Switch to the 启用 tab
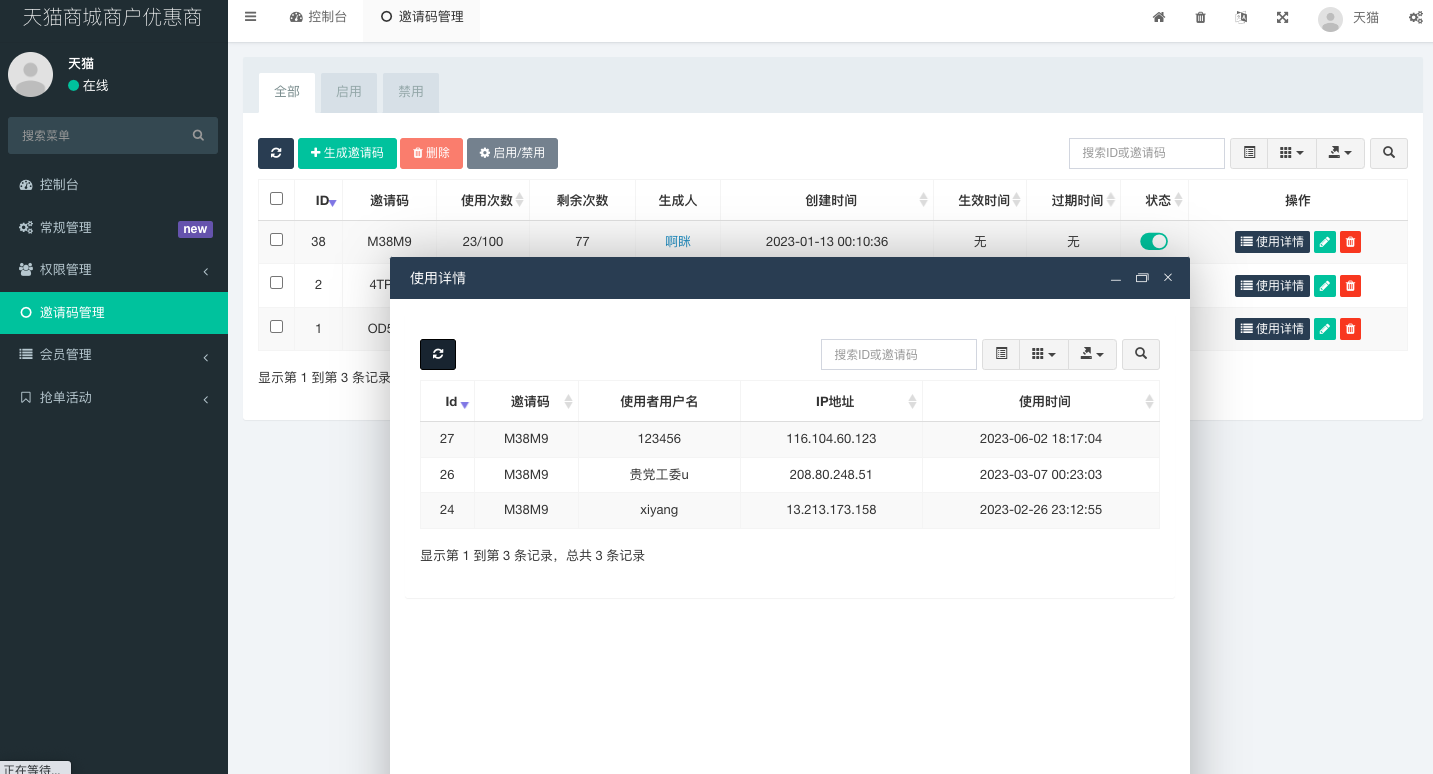The image size is (1433, 774). pos(349,92)
